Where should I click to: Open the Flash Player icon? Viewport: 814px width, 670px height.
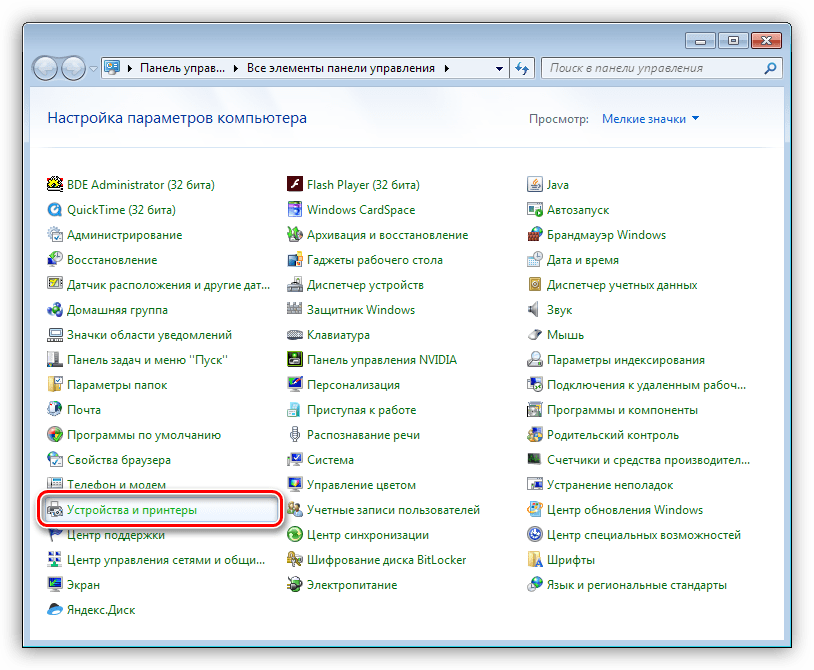point(295,185)
